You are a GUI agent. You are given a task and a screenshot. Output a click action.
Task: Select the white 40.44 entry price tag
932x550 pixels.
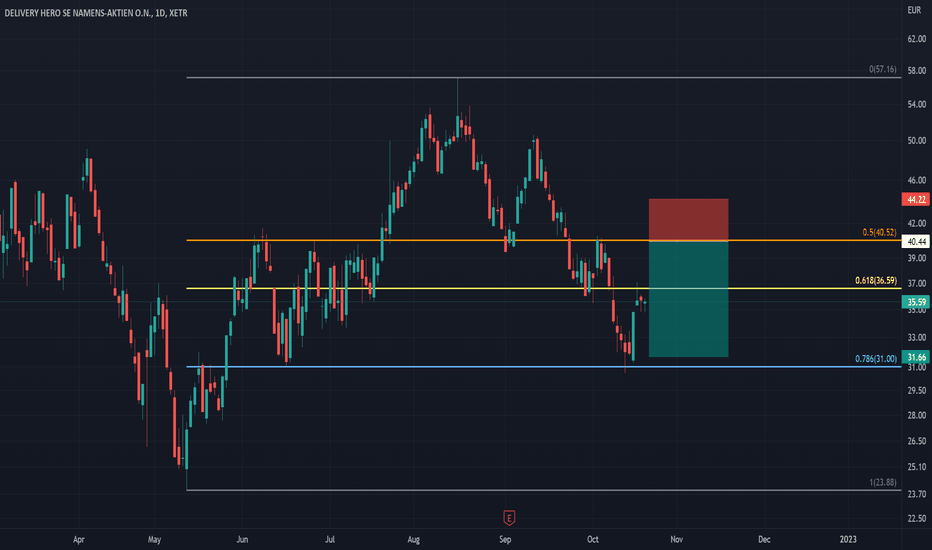[916, 241]
